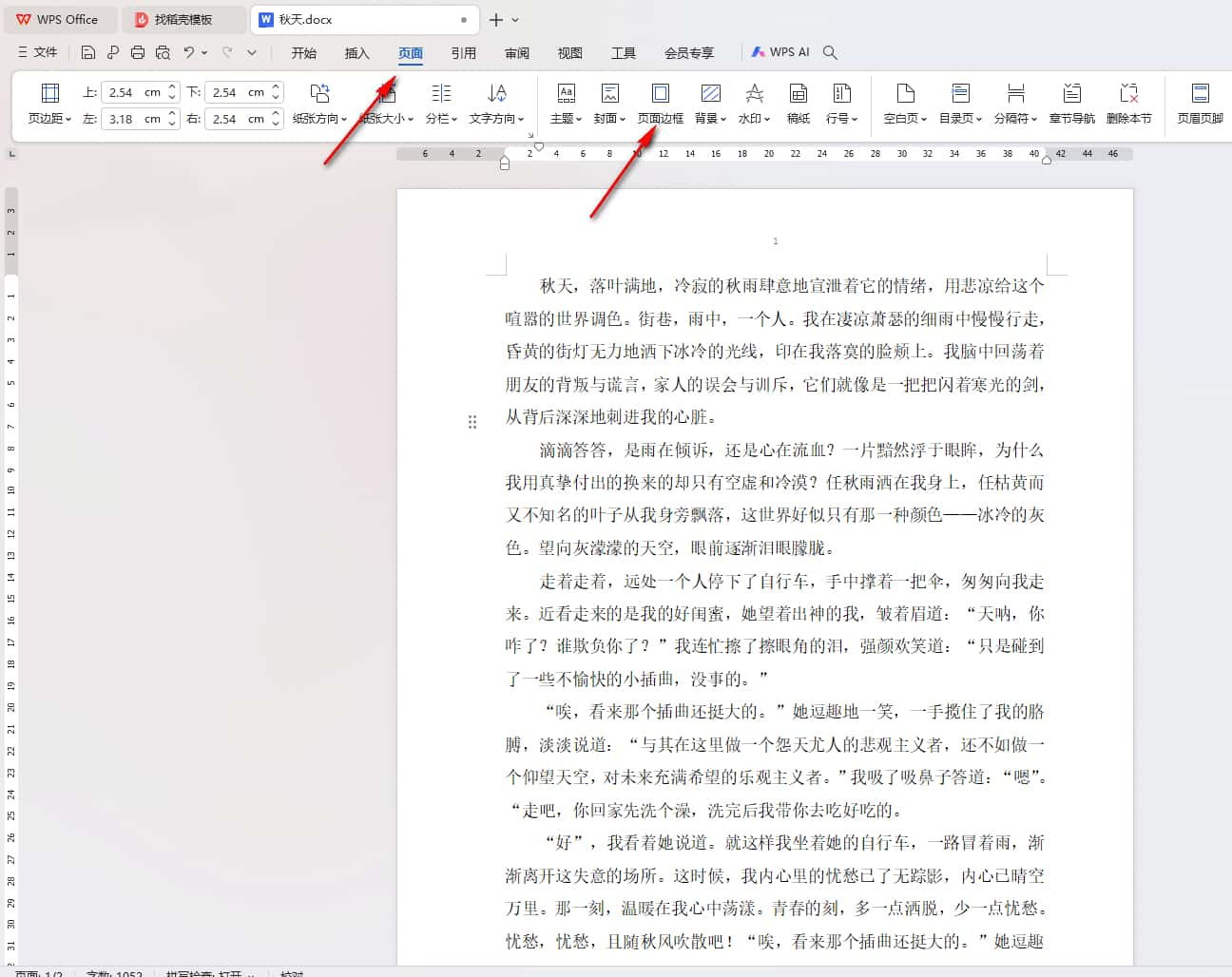Switch to the 开始 Home tab
This screenshot has width=1232, height=977.
click(x=304, y=53)
